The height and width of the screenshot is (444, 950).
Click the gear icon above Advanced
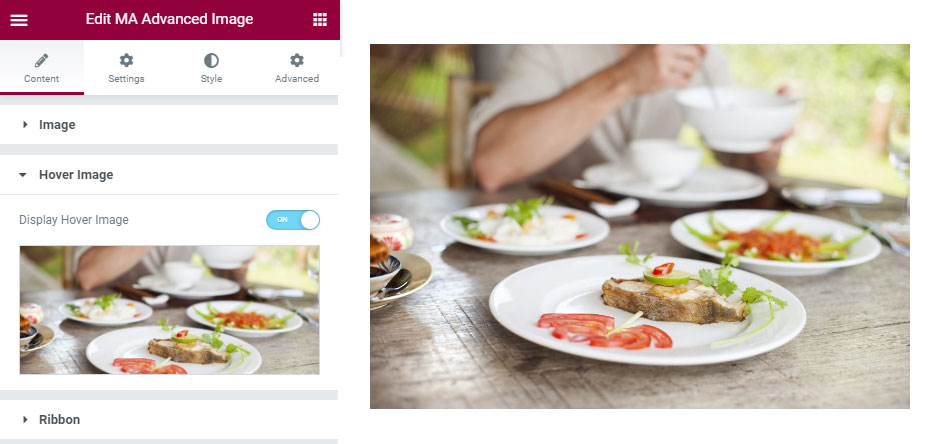click(297, 60)
